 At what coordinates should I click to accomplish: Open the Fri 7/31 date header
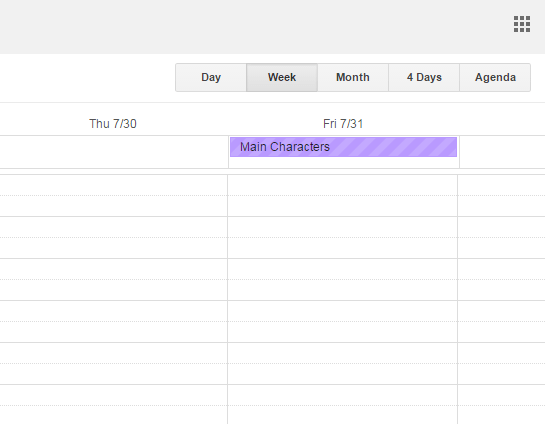point(343,124)
